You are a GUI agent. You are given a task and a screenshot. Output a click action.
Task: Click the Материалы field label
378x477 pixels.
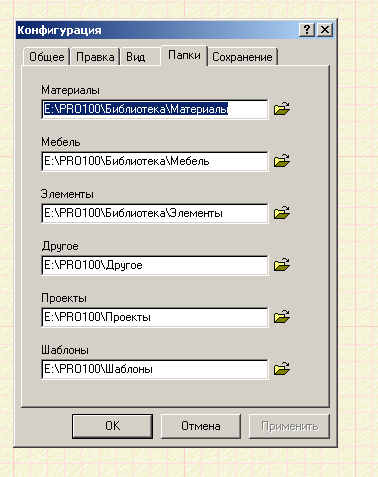pyautogui.click(x=70, y=90)
